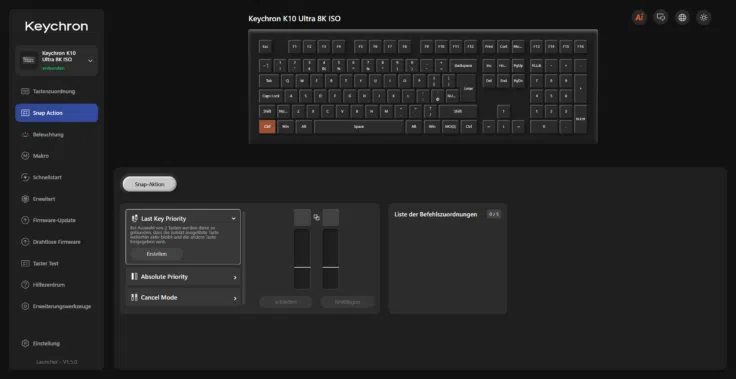The image size is (736, 379).
Task: Go to Taster Test page
Action: pos(56,263)
